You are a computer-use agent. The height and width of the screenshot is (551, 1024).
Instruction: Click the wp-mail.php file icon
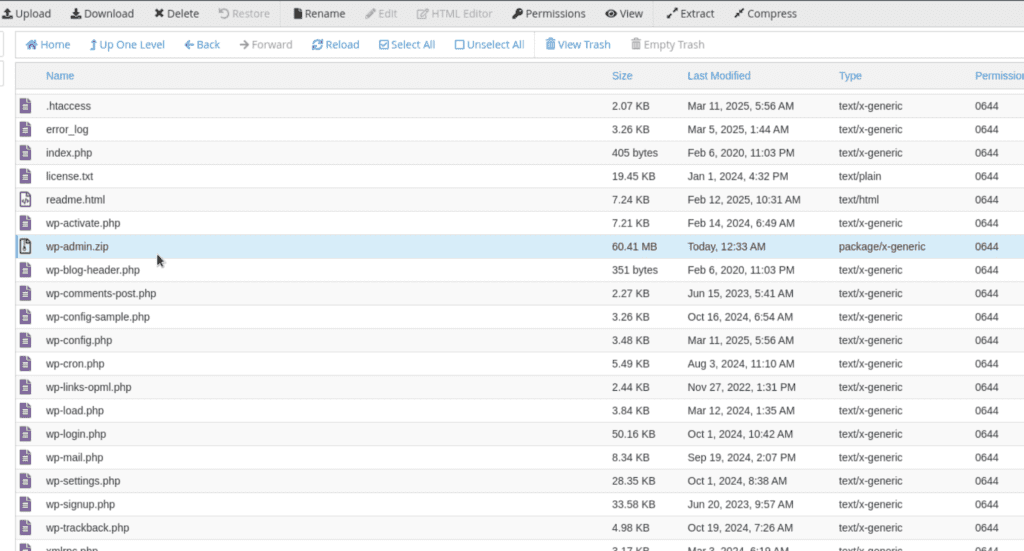coord(25,458)
